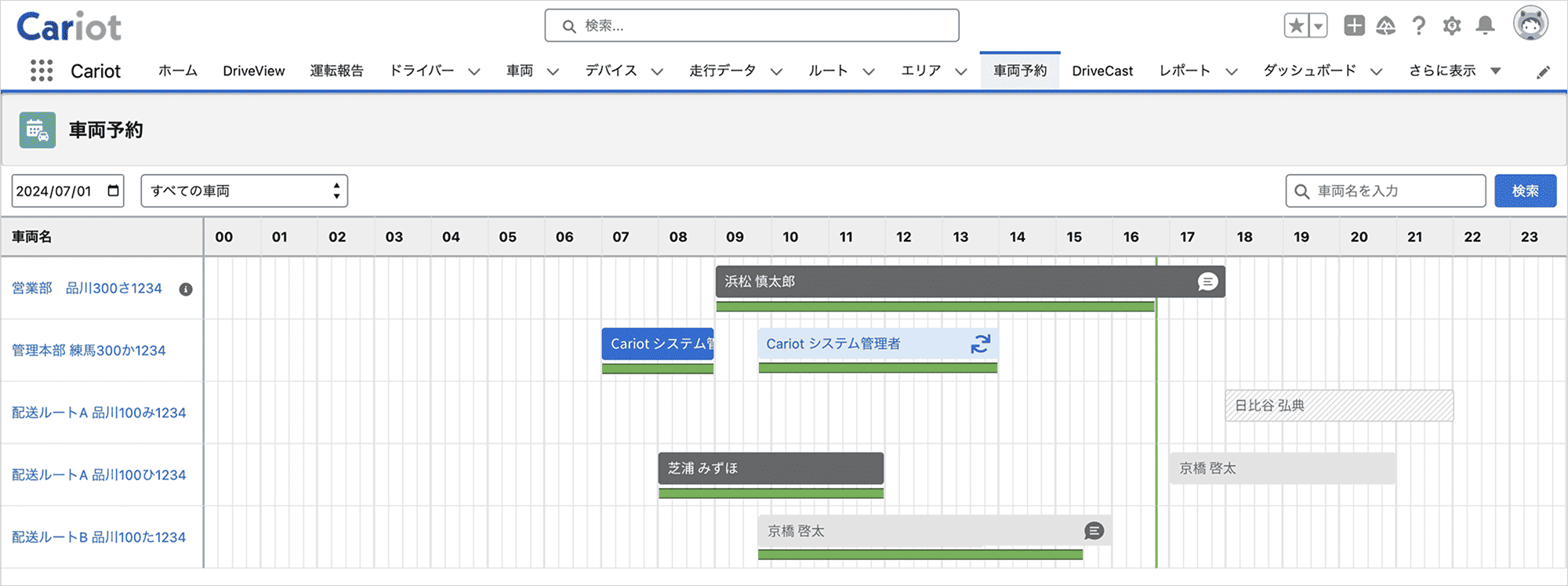The width and height of the screenshot is (1568, 586).
Task: Click the pencil icon to edit navigation
Action: tap(1543, 72)
